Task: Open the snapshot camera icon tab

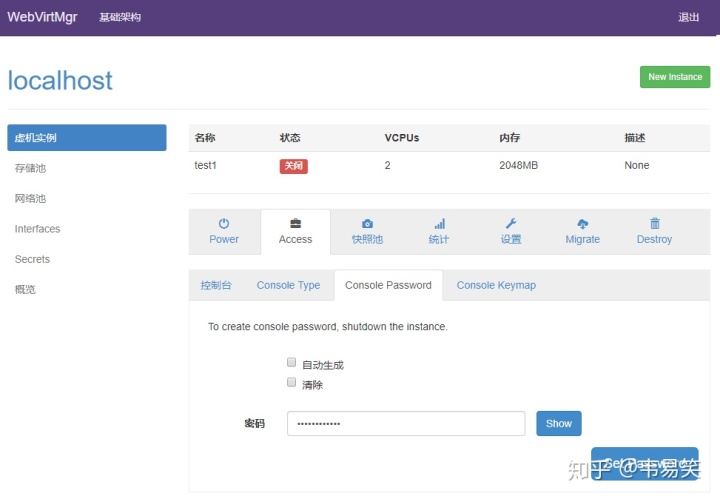Action: (x=367, y=224)
